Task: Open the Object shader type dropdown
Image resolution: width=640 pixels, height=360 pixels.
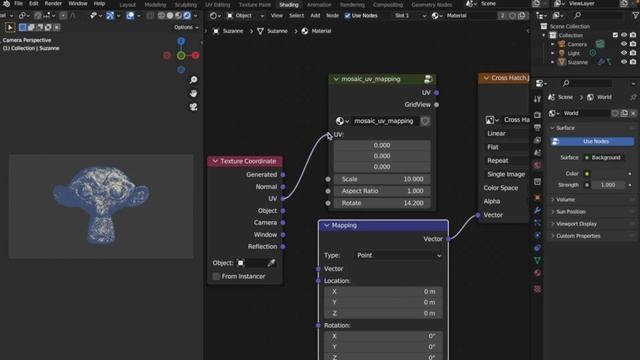Action: (245, 16)
